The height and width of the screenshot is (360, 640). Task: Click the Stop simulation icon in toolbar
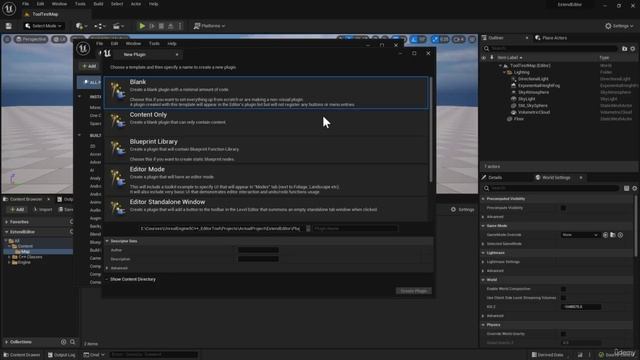pos(161,26)
